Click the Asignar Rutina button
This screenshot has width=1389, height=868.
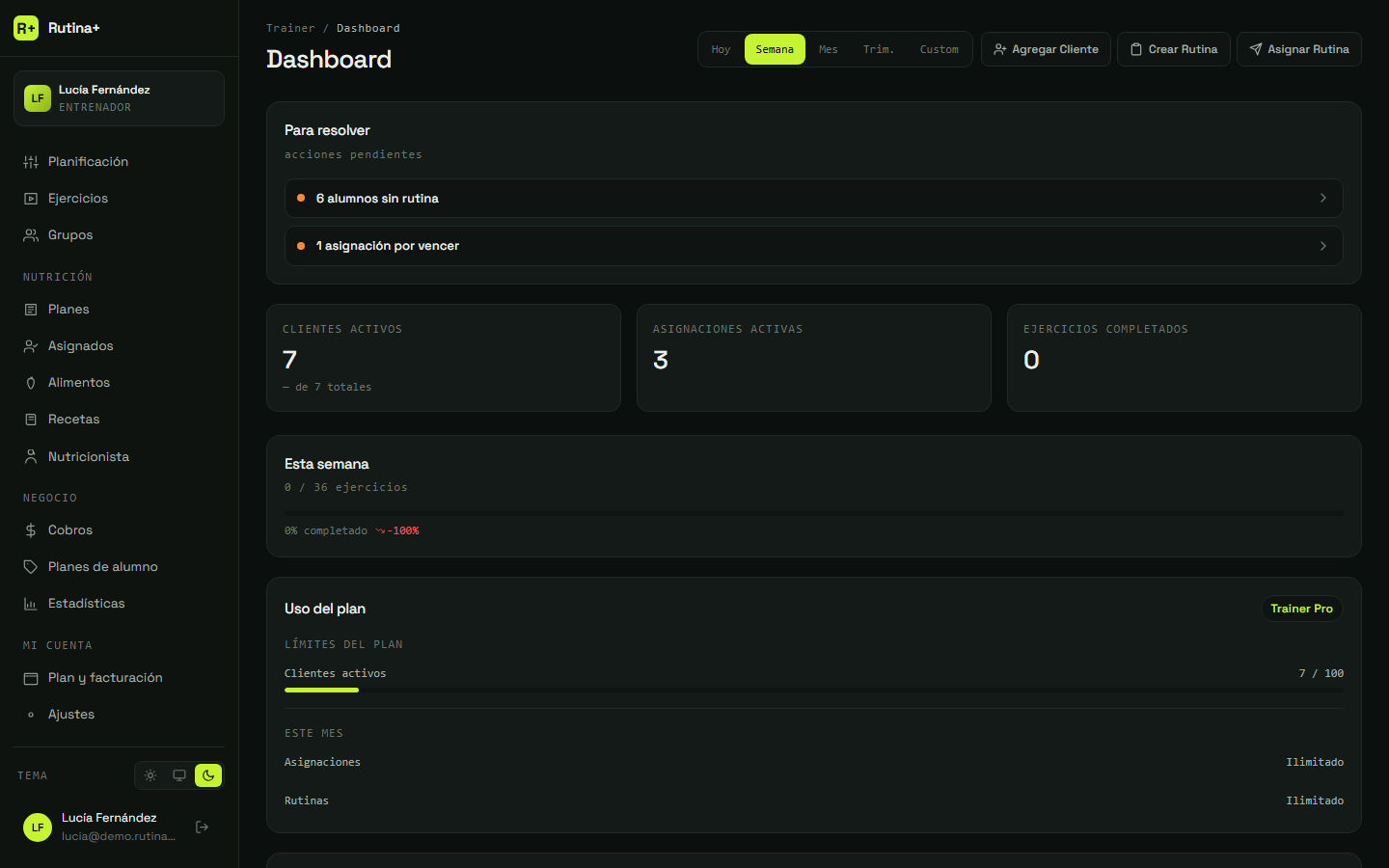click(1299, 49)
